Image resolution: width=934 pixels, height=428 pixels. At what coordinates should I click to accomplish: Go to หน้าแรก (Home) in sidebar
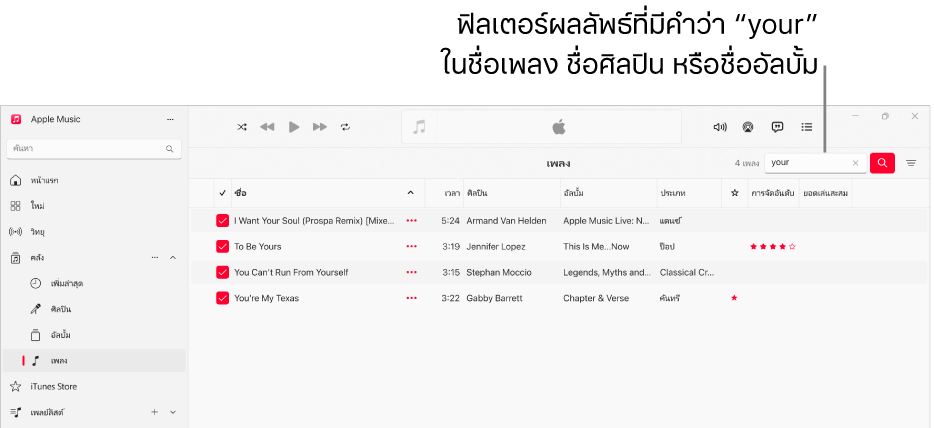(x=94, y=180)
